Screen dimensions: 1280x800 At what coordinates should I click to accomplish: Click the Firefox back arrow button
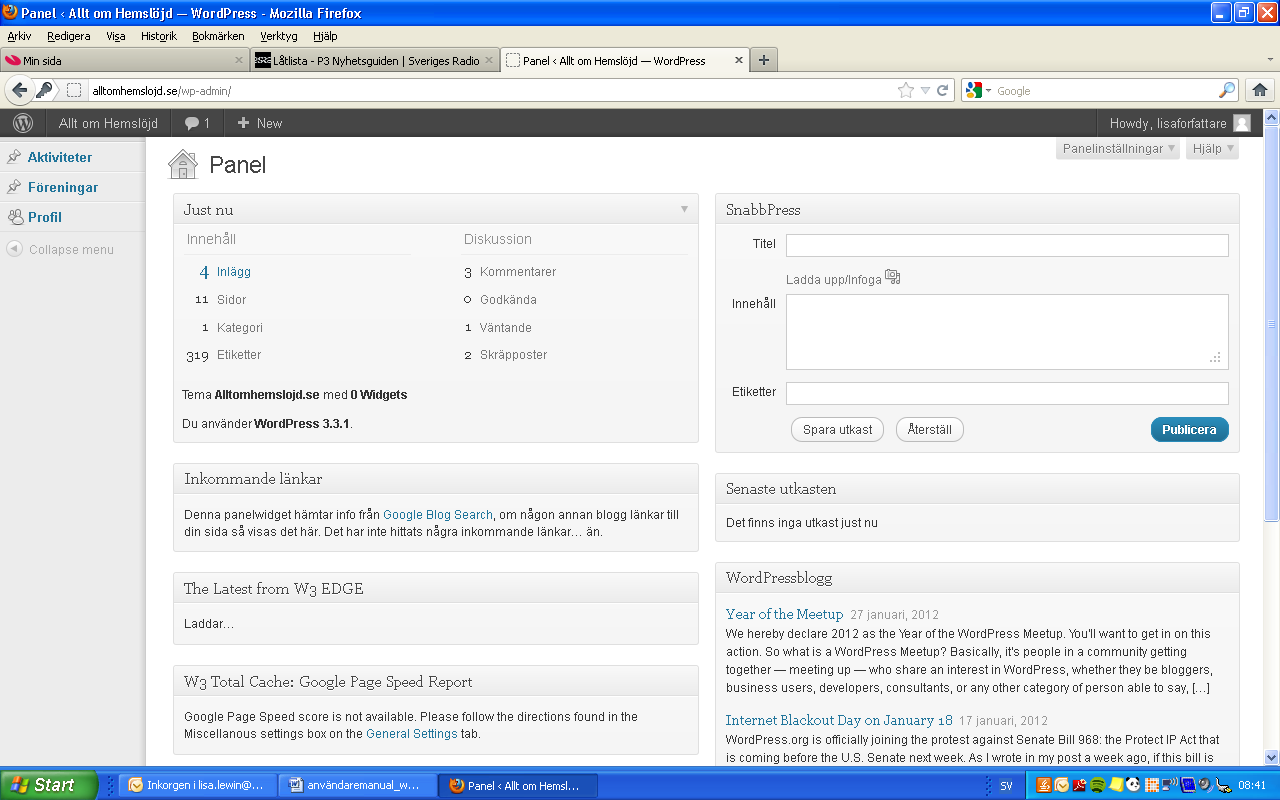(x=19, y=90)
